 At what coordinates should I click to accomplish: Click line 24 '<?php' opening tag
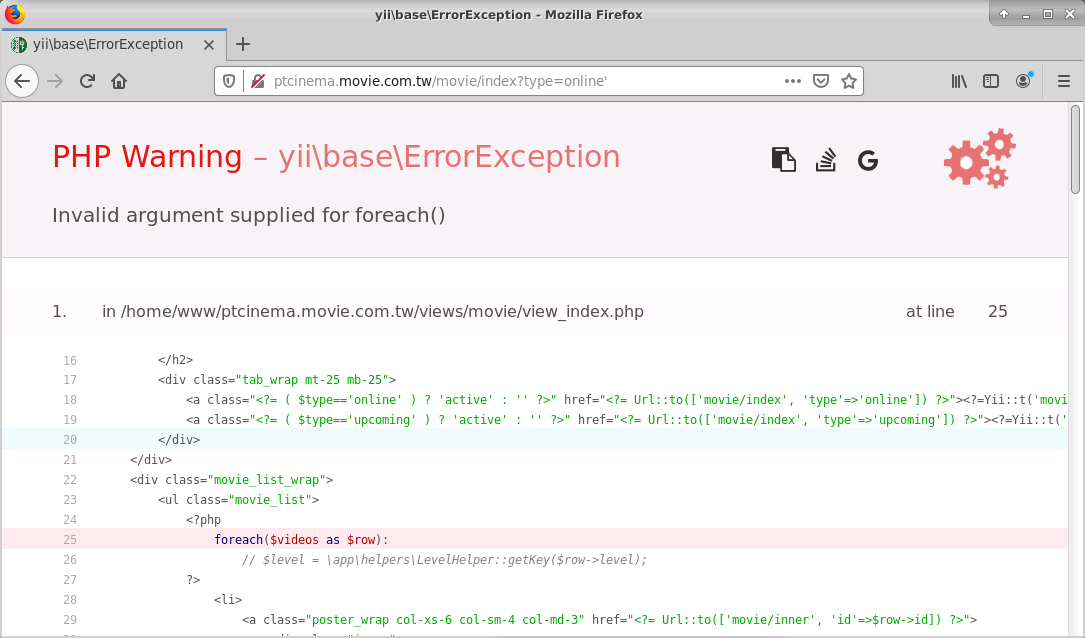point(203,520)
